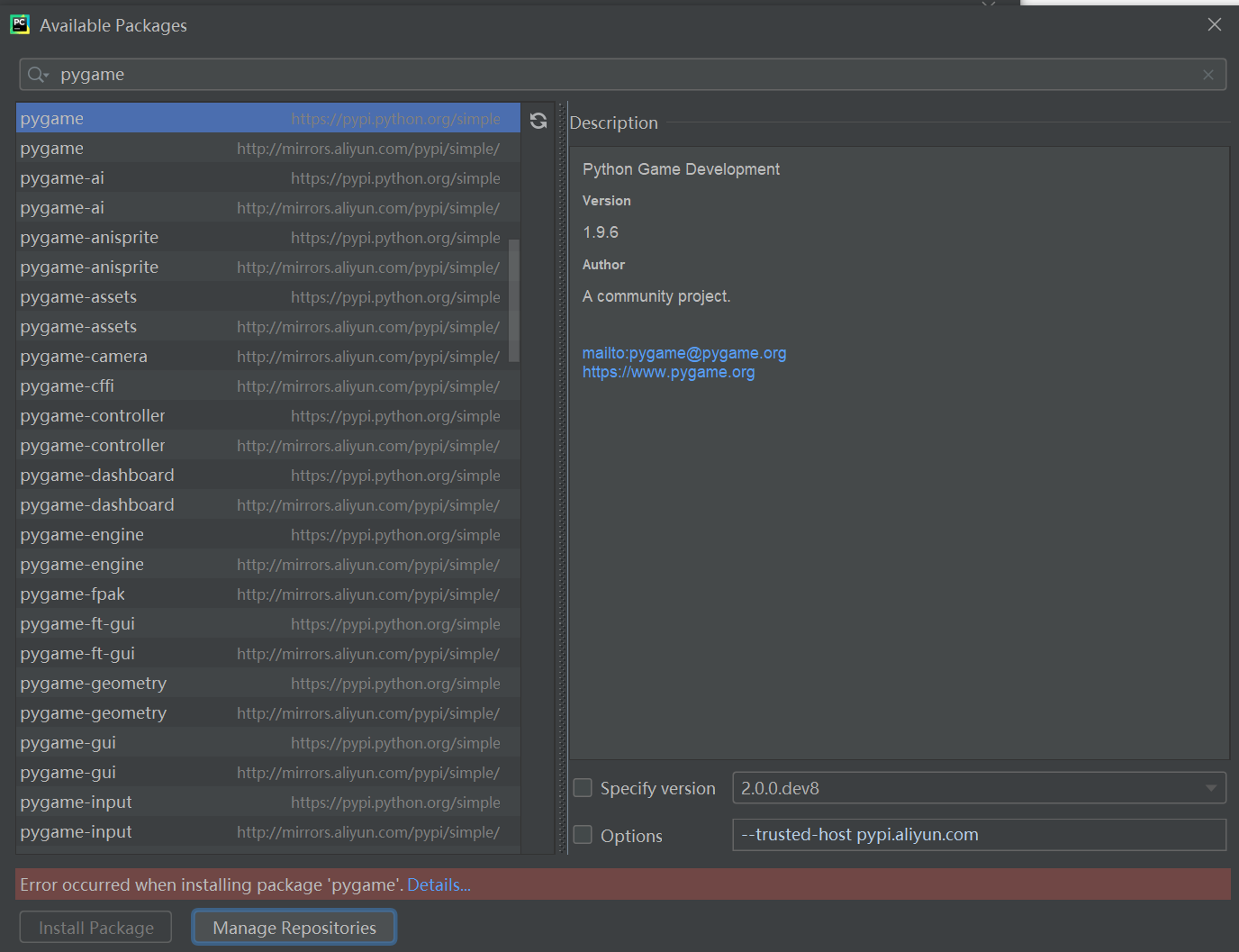Click the search magnifier icon in search field

click(37, 75)
